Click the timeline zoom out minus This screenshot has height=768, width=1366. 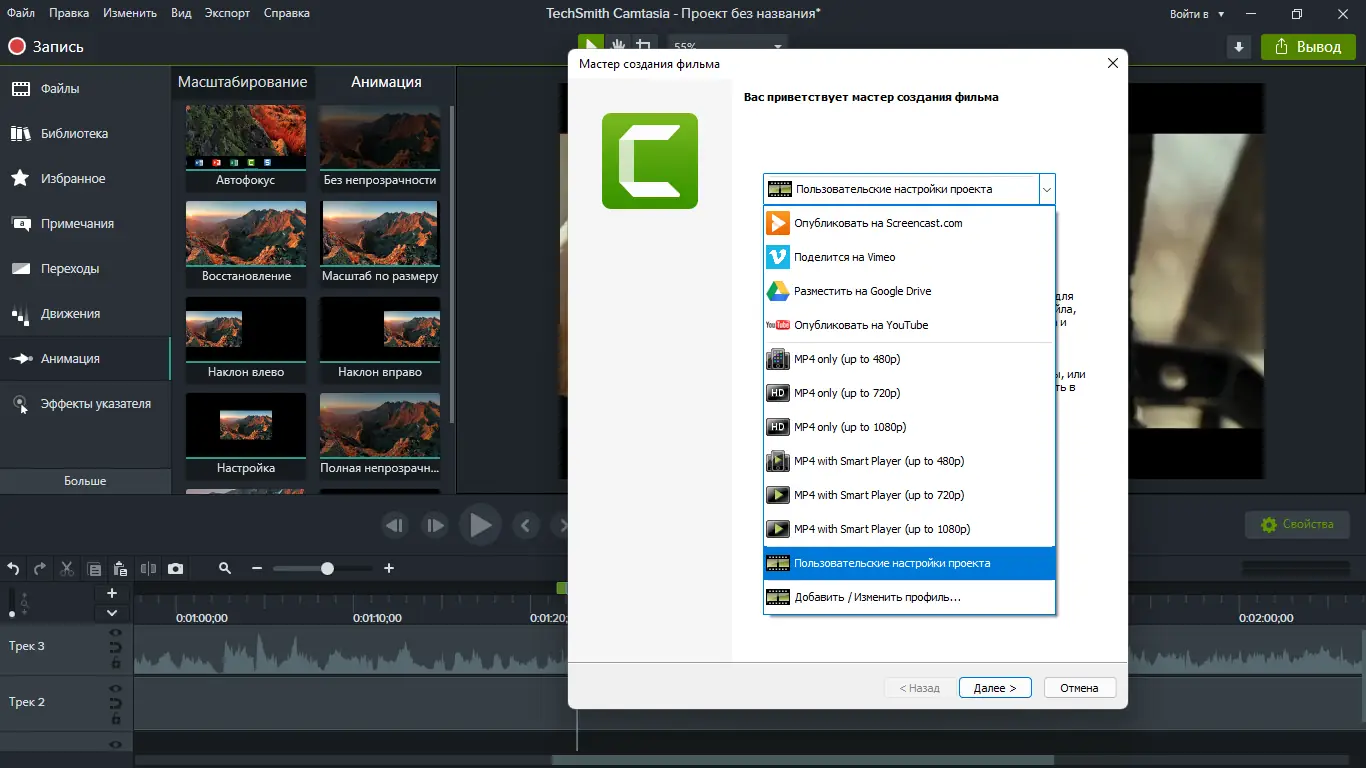tap(257, 568)
